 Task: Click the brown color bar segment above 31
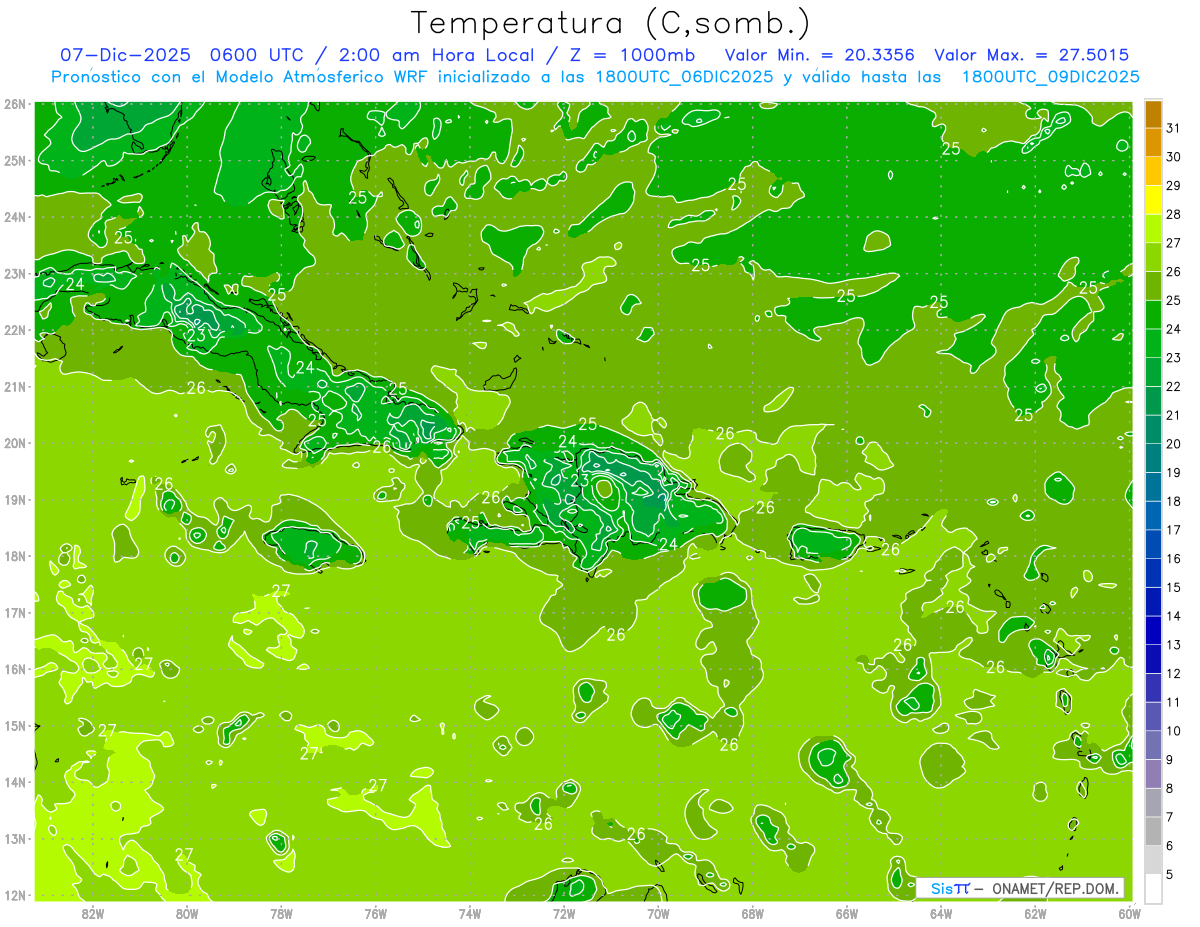[1153, 114]
